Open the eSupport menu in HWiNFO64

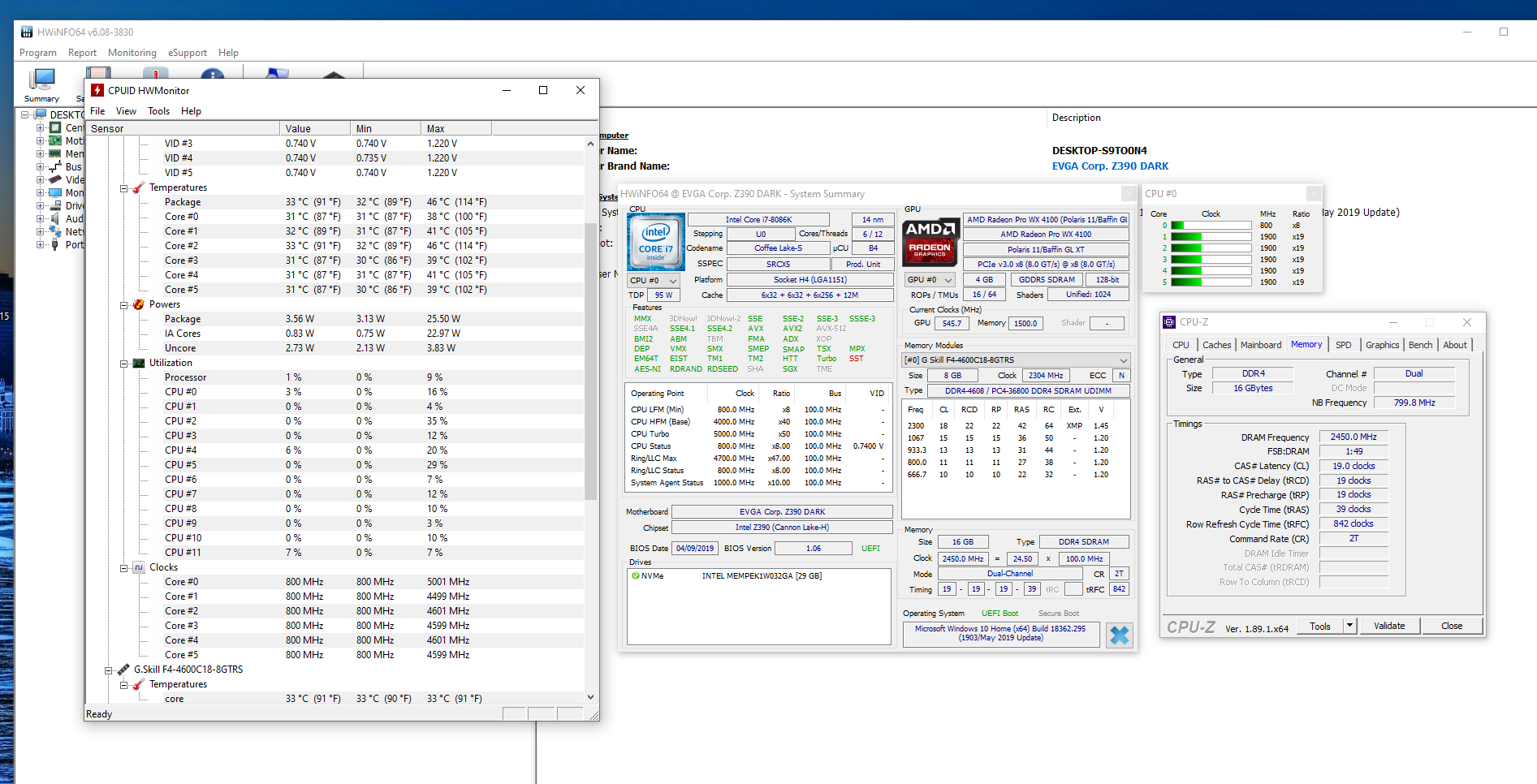coord(188,53)
